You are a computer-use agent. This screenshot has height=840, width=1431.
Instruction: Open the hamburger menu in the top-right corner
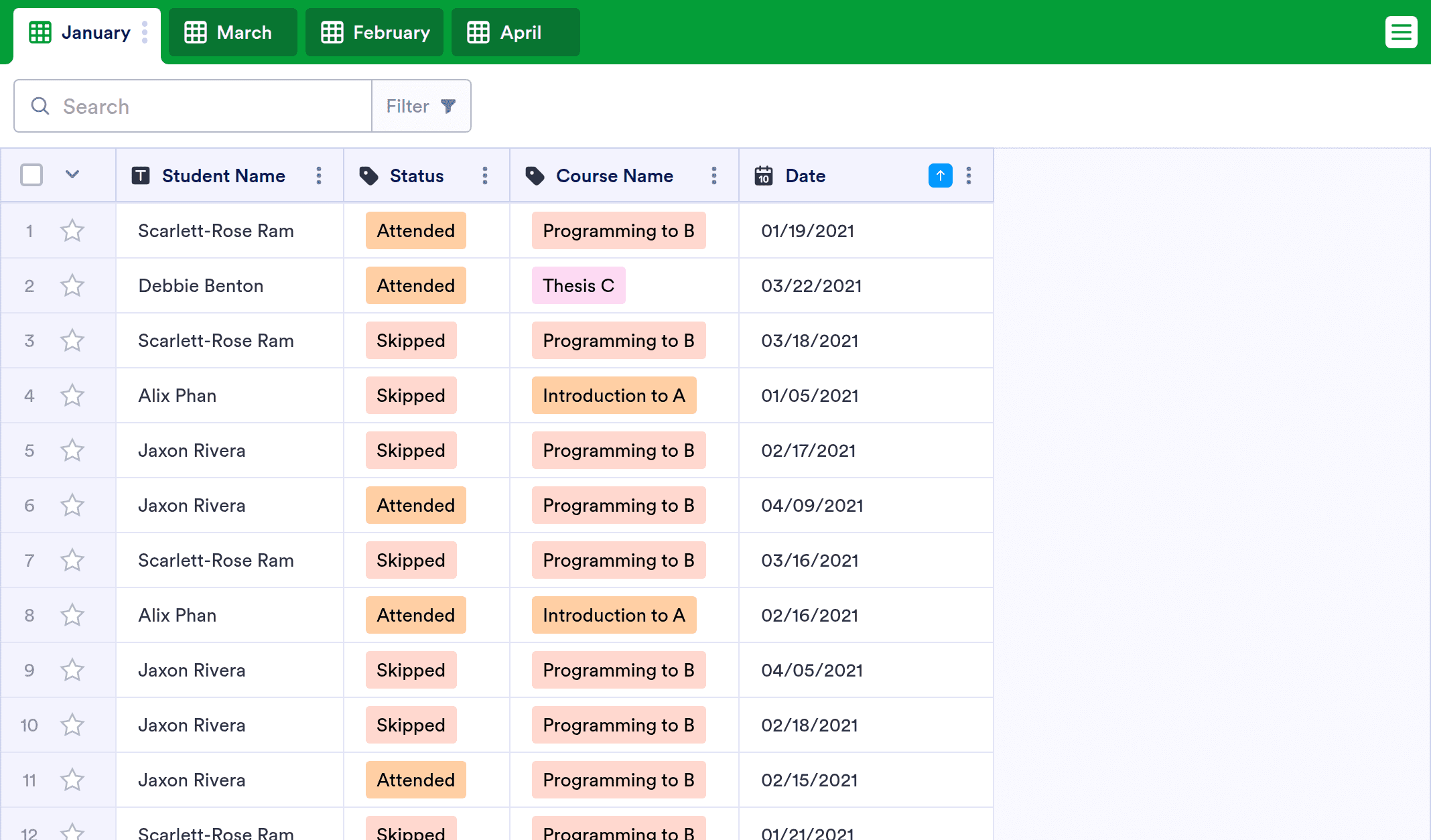[x=1401, y=32]
